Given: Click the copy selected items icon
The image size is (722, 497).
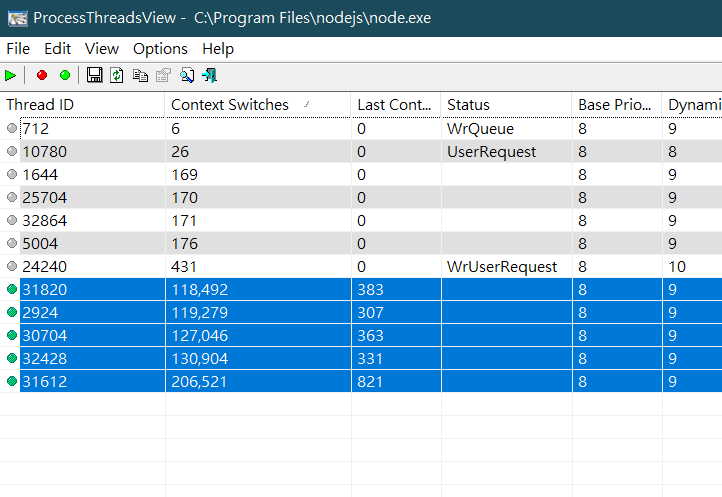Looking at the screenshot, I should coord(140,75).
